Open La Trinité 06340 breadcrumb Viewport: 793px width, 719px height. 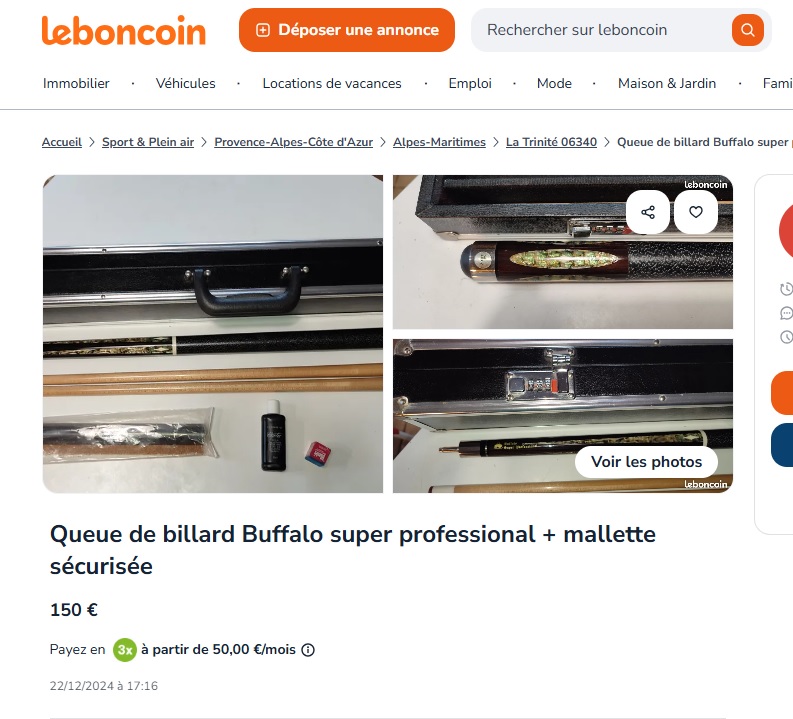551,142
